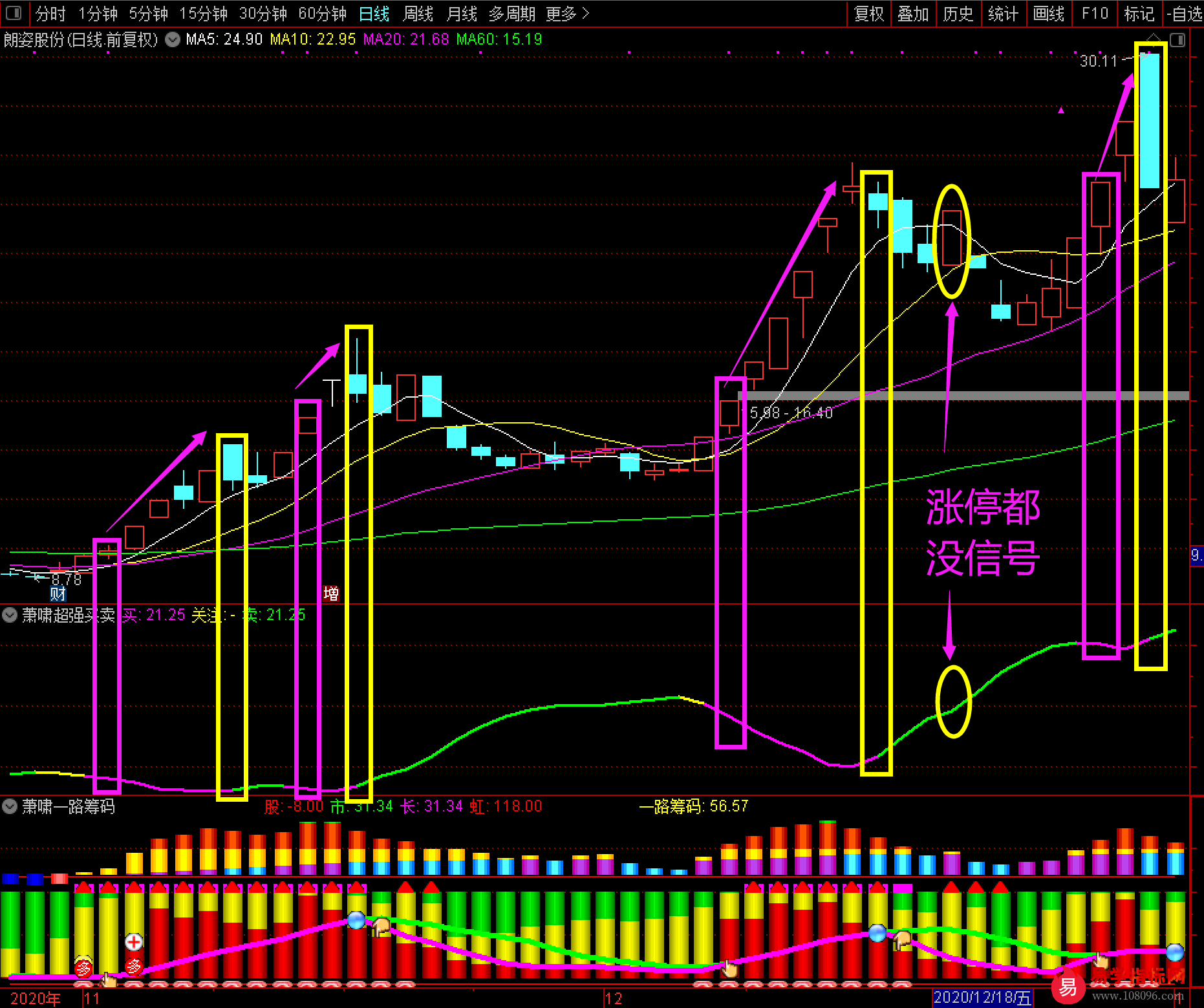This screenshot has height=1008, width=1204.
Task: Click the red 增 marker icon
Action: pos(331,593)
